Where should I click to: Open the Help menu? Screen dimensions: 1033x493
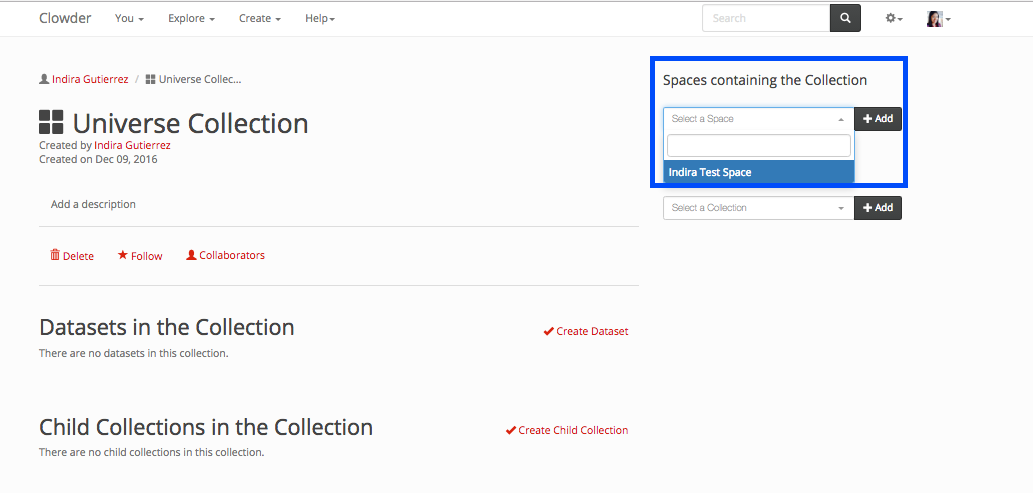point(320,19)
